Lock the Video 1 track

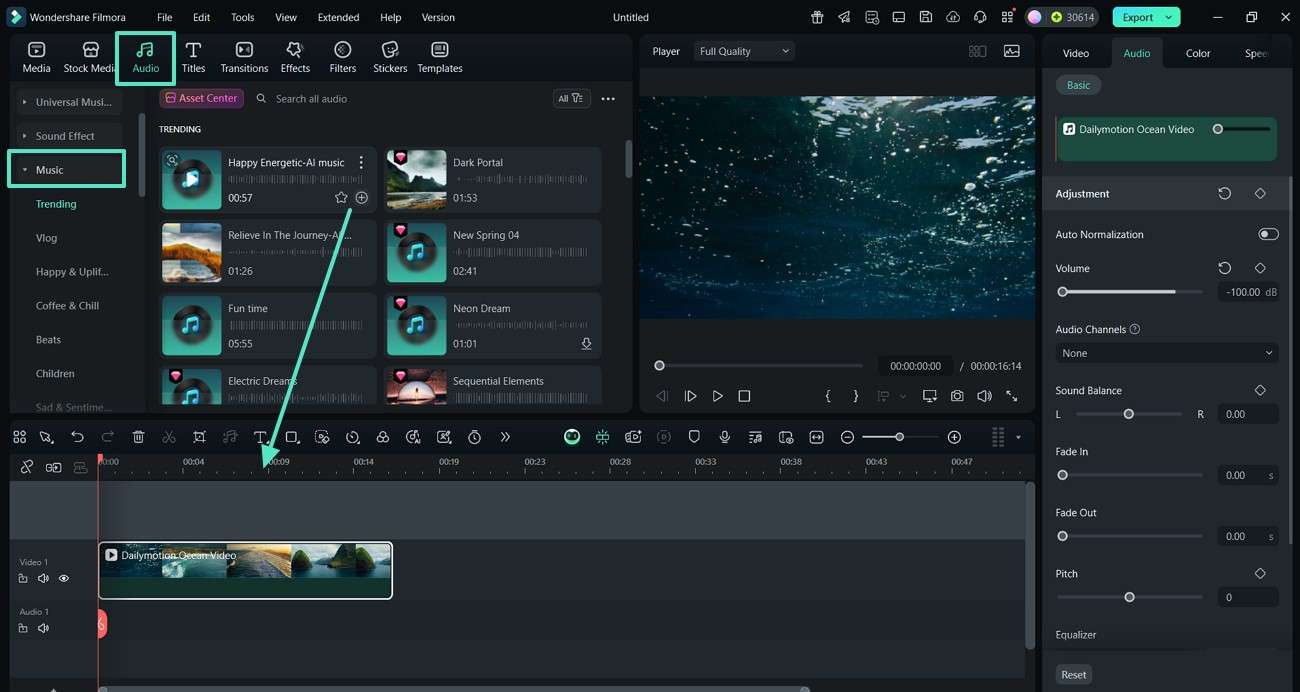click(x=23, y=578)
